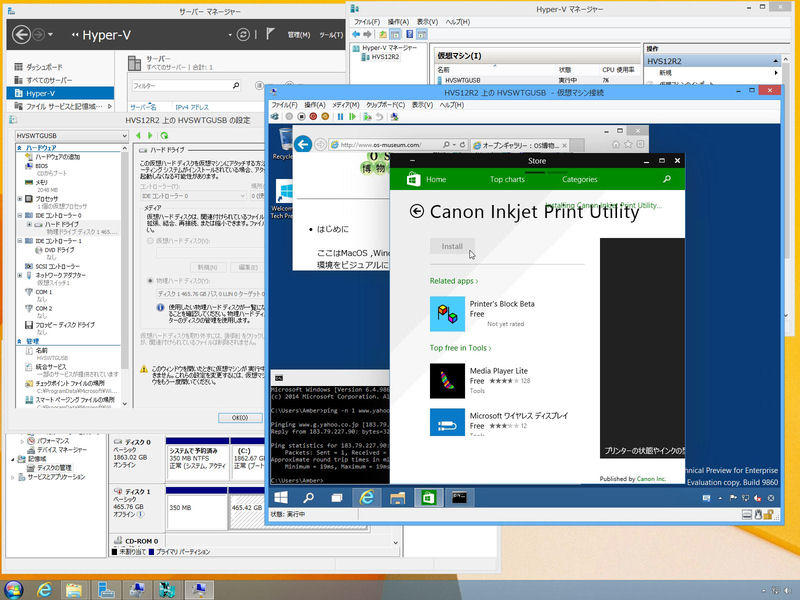Viewport: 800px width, 600px height.
Task: Select the physical hard disk radio button
Action: [x=150, y=281]
